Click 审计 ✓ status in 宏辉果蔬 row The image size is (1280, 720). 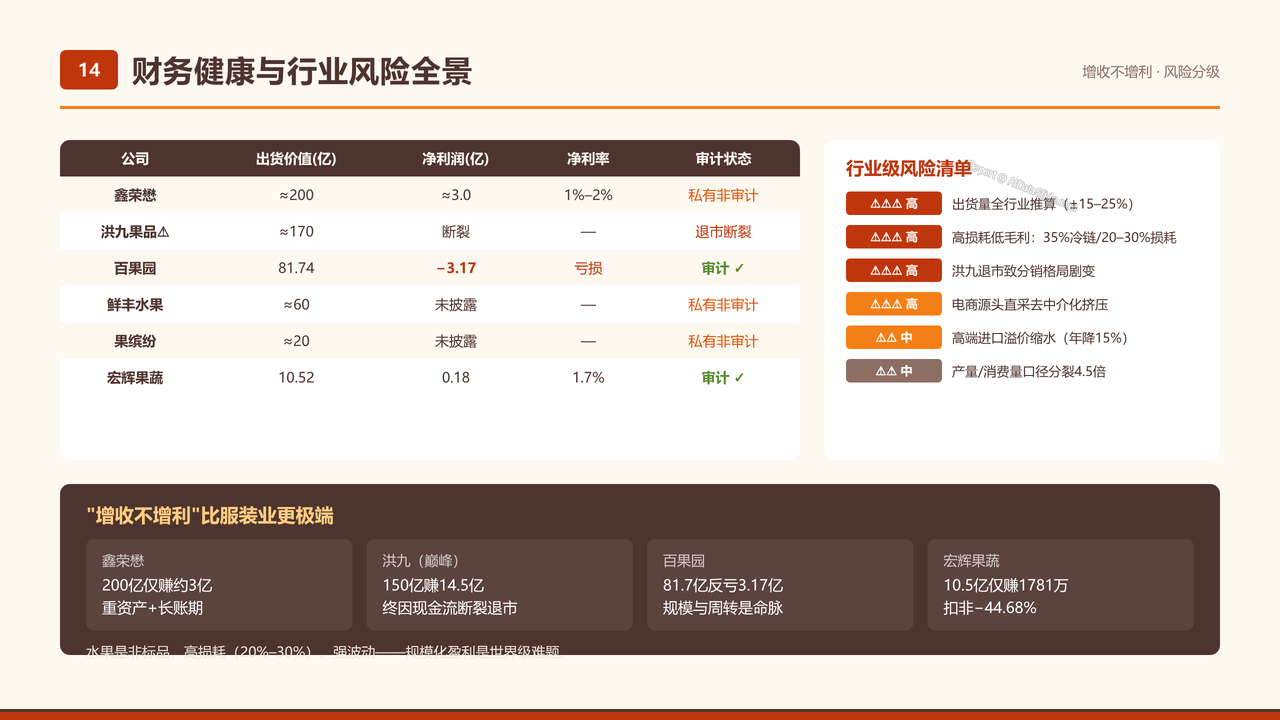(x=723, y=378)
